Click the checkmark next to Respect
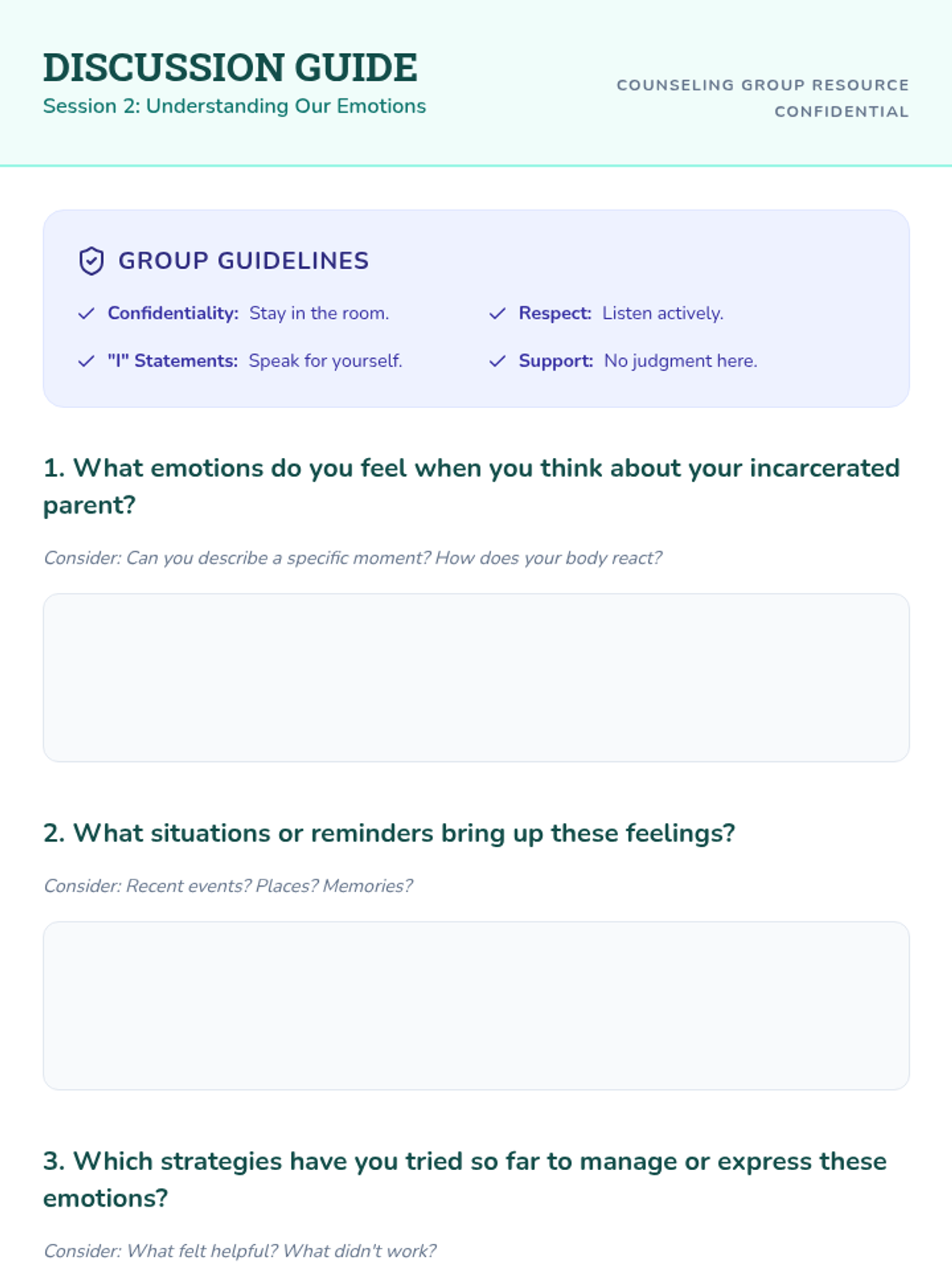The width and height of the screenshot is (952, 1270). [x=497, y=314]
